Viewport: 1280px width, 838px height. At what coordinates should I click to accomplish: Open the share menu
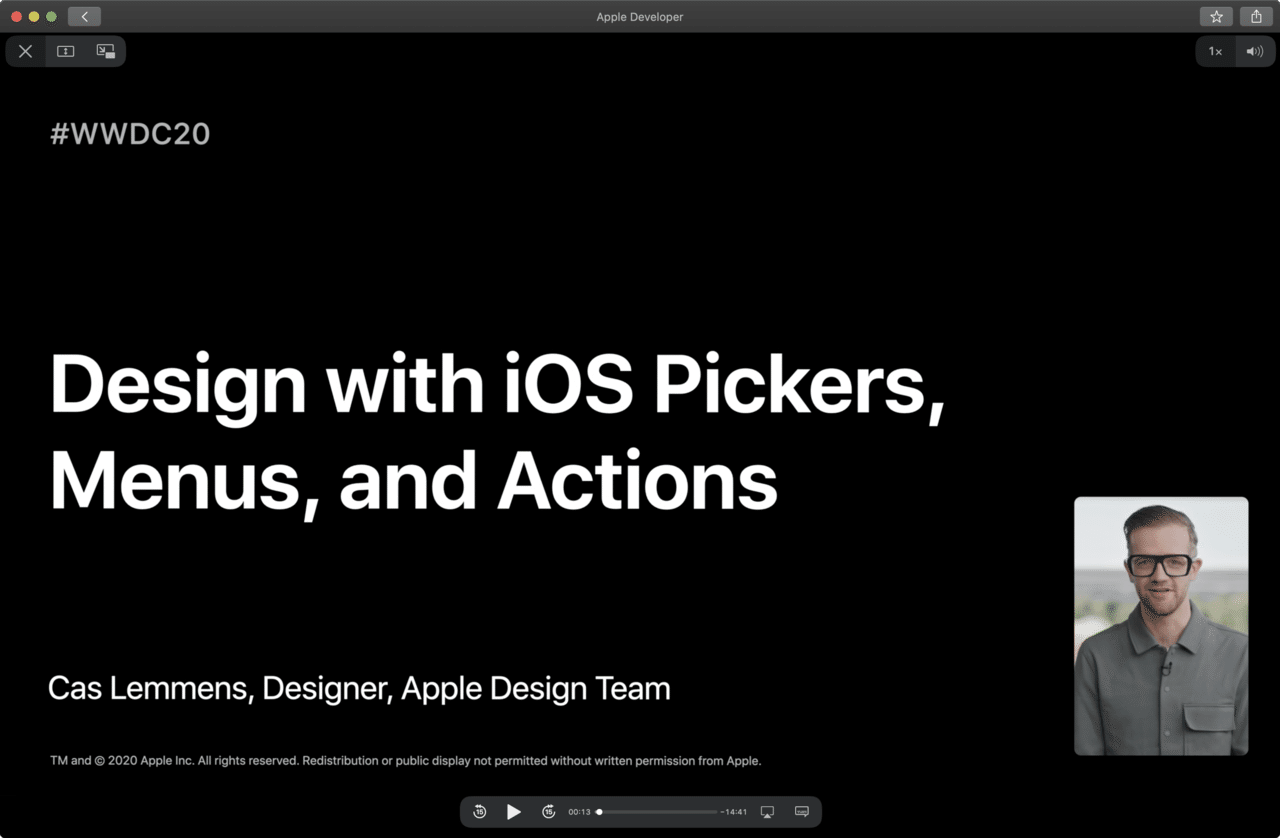point(1256,16)
